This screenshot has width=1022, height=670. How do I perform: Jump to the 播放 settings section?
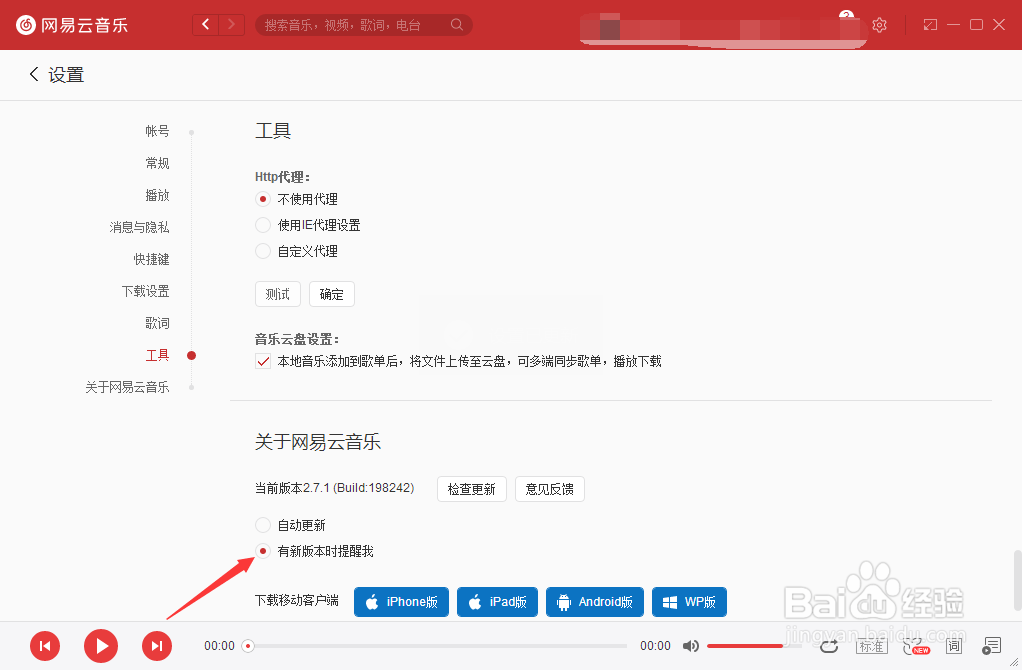pyautogui.click(x=157, y=195)
